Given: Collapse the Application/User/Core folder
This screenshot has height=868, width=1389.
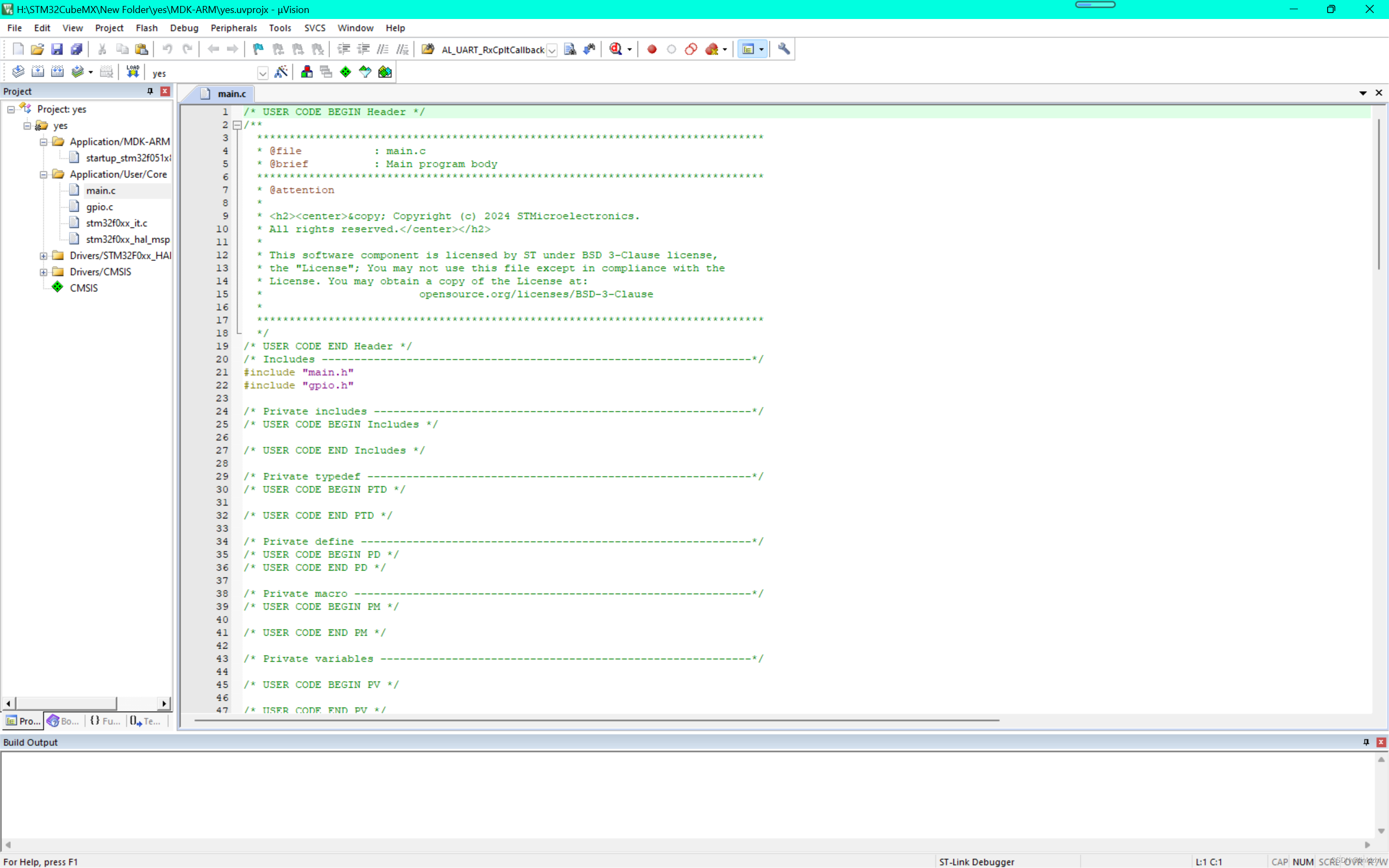Looking at the screenshot, I should pyautogui.click(x=43, y=175).
